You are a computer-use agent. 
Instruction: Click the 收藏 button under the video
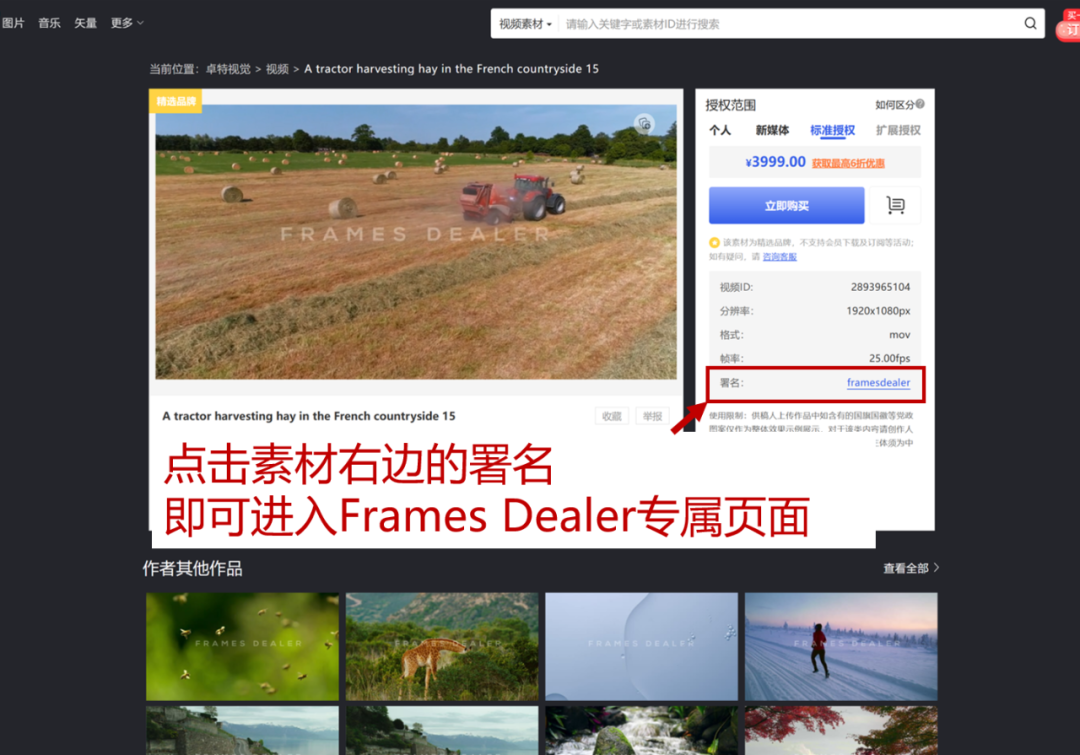(612, 416)
